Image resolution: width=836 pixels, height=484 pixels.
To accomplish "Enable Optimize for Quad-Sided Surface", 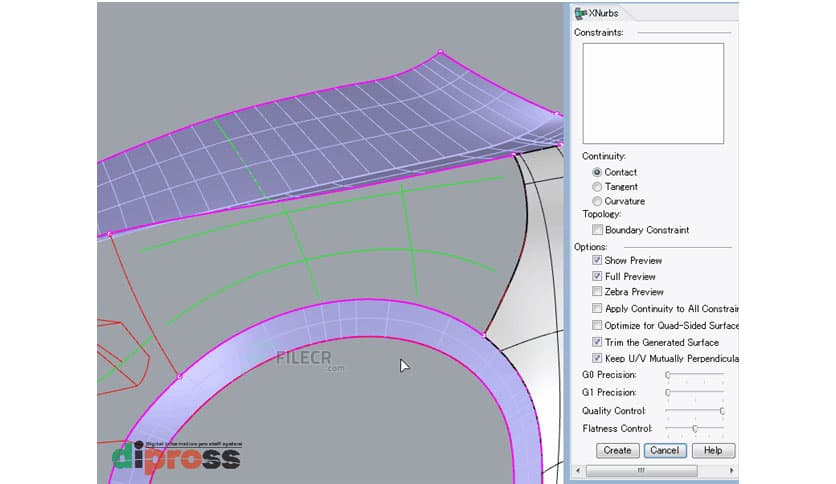I will (597, 325).
